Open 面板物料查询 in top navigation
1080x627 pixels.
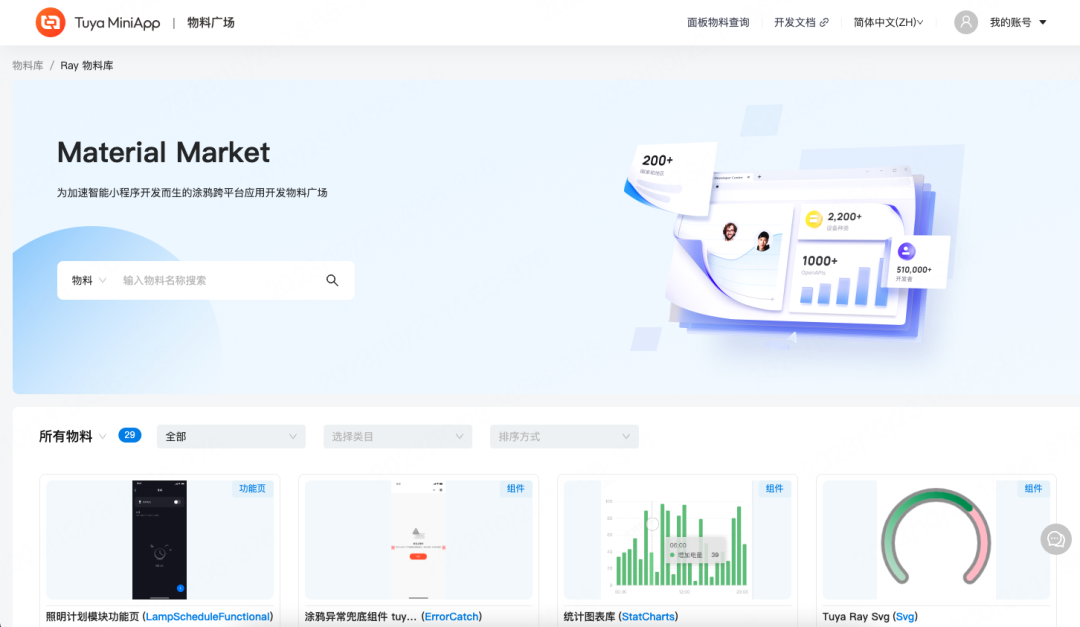(718, 23)
